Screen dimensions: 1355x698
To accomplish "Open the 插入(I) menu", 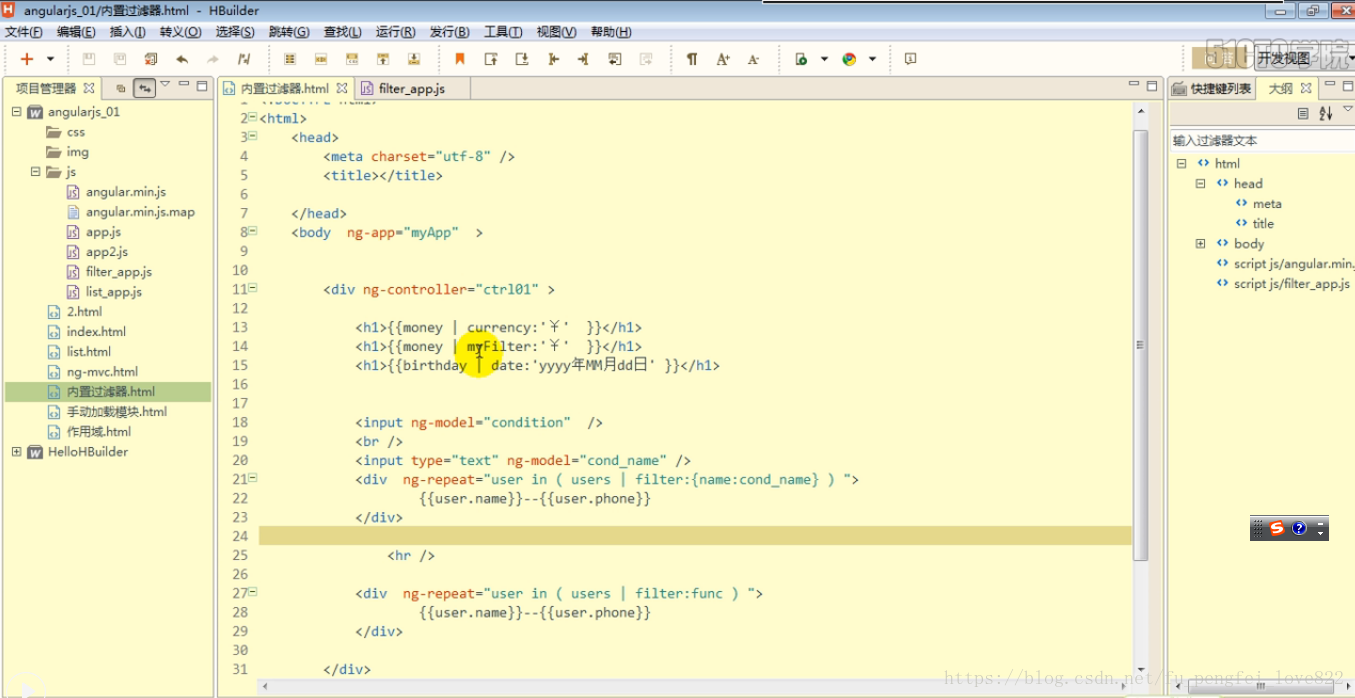I will tap(128, 32).
